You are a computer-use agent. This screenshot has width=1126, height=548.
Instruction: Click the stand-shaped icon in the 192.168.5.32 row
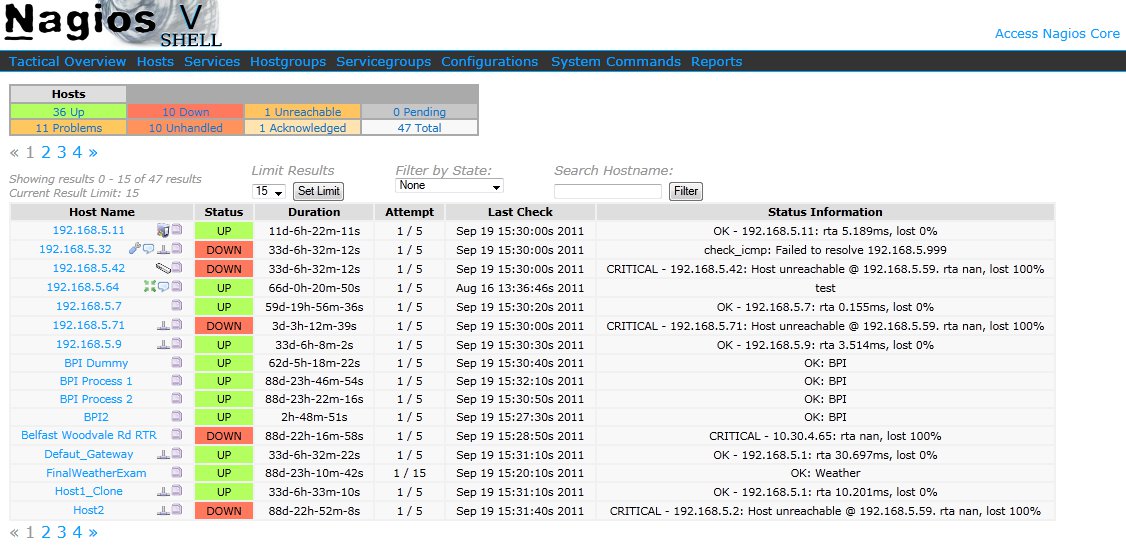click(x=163, y=249)
